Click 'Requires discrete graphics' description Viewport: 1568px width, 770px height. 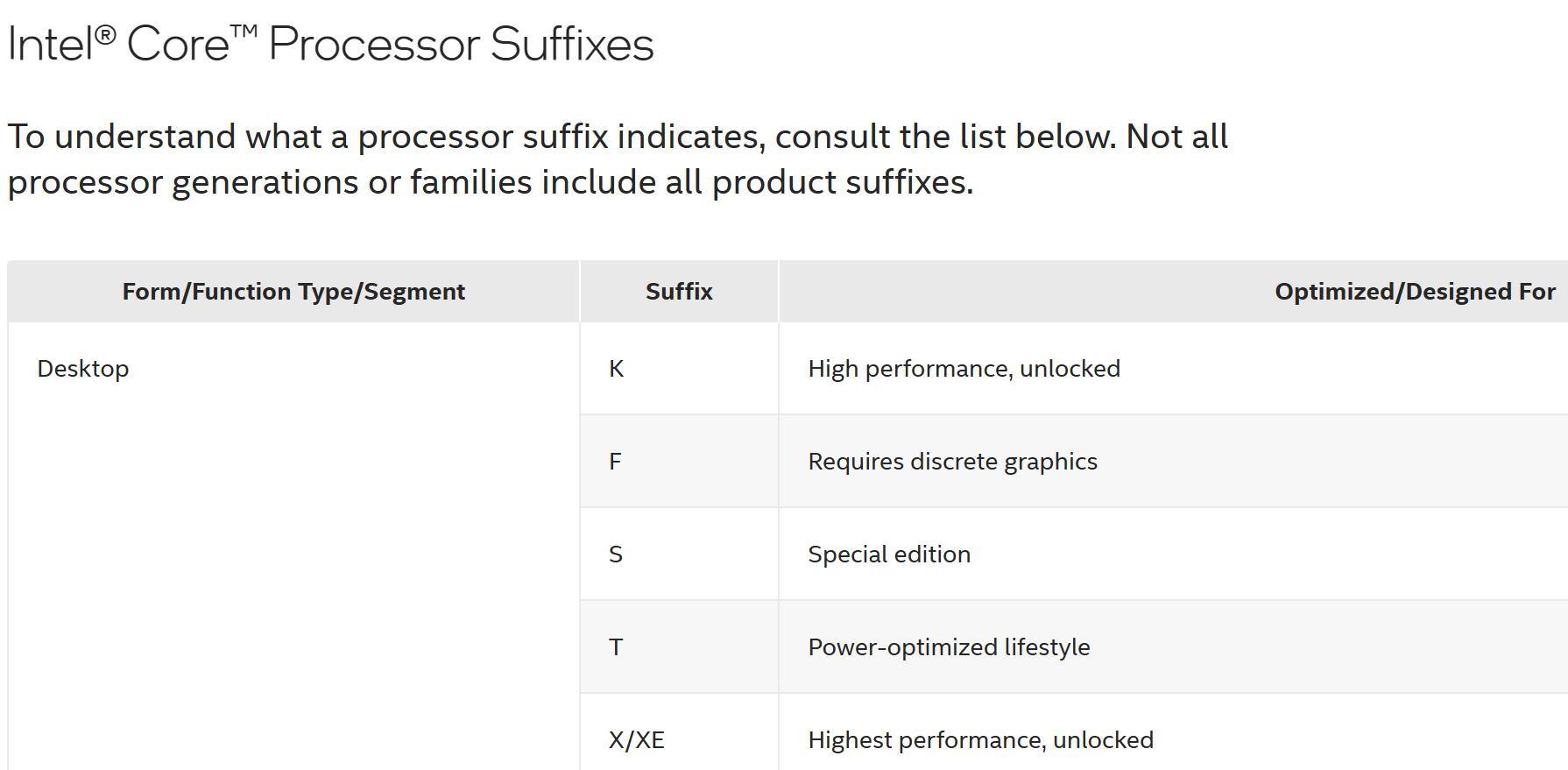point(952,462)
